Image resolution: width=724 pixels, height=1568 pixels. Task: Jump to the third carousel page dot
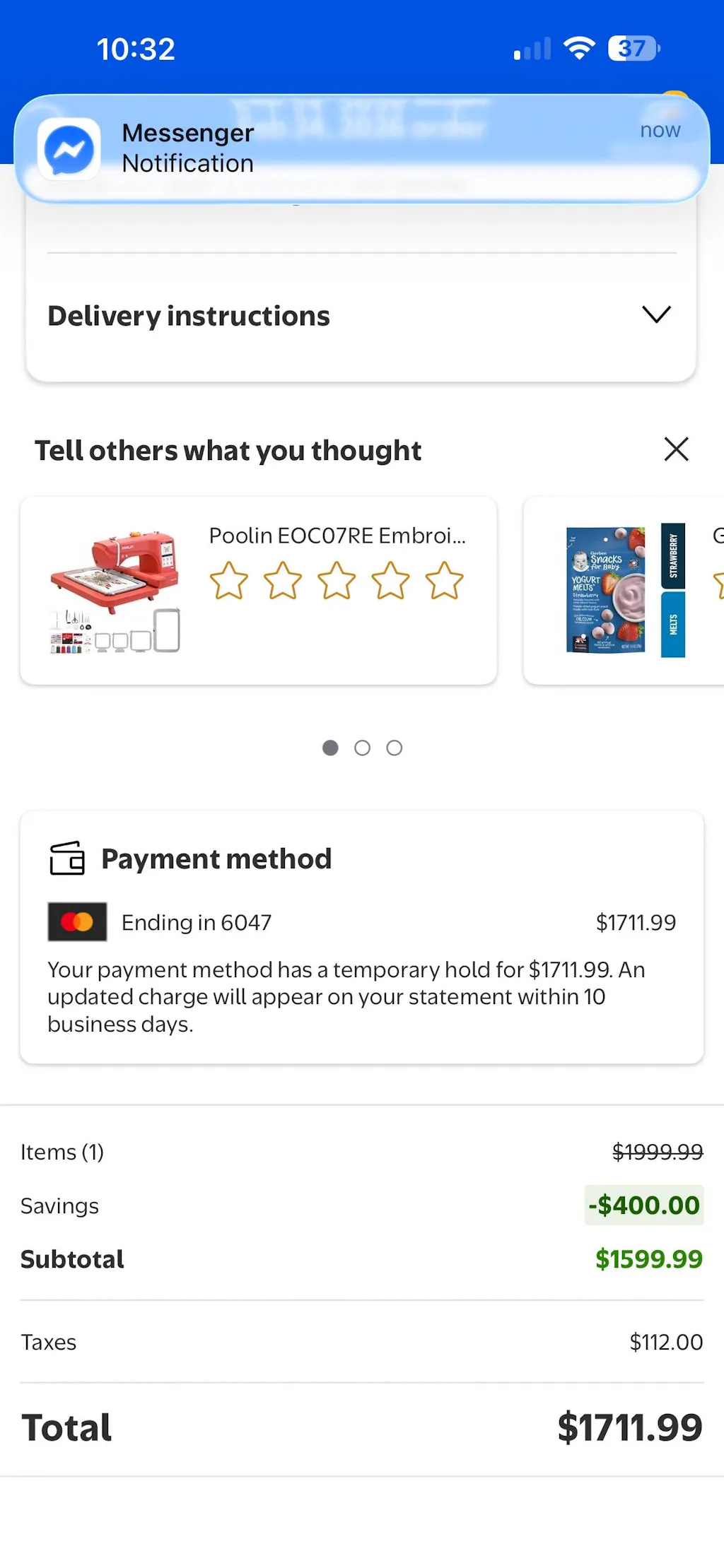point(395,748)
